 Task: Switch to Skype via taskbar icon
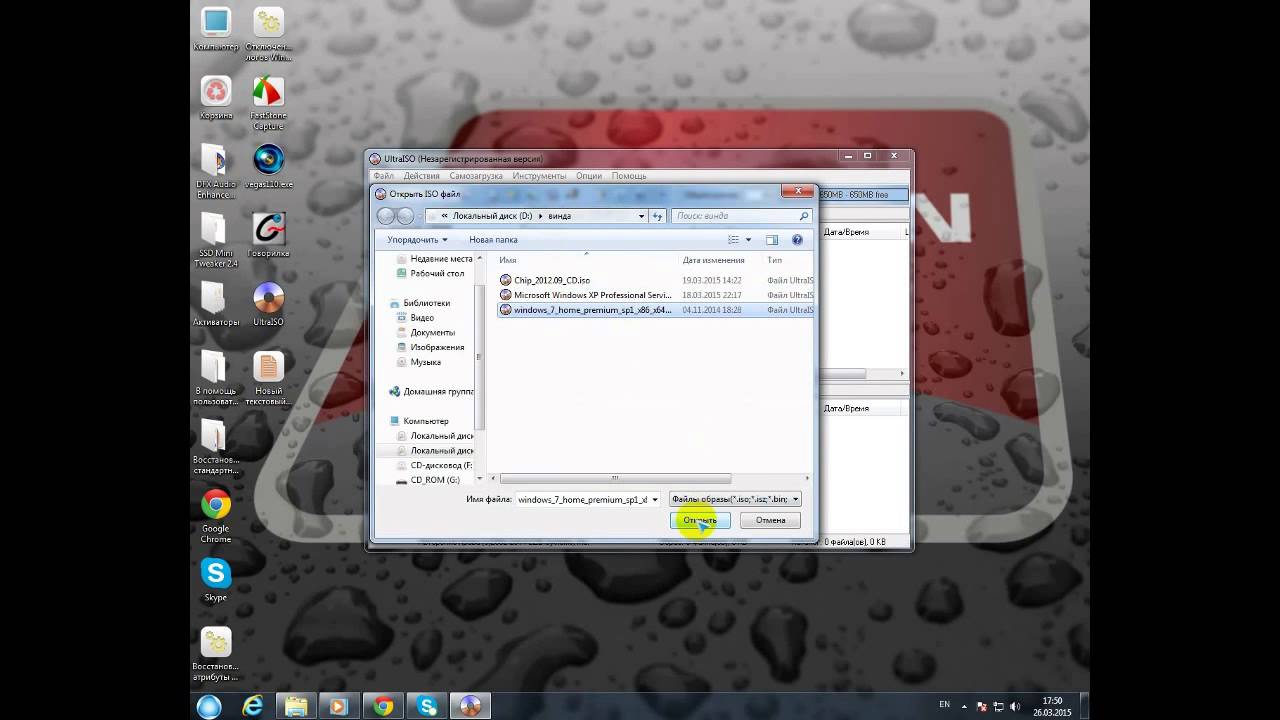[x=427, y=706]
